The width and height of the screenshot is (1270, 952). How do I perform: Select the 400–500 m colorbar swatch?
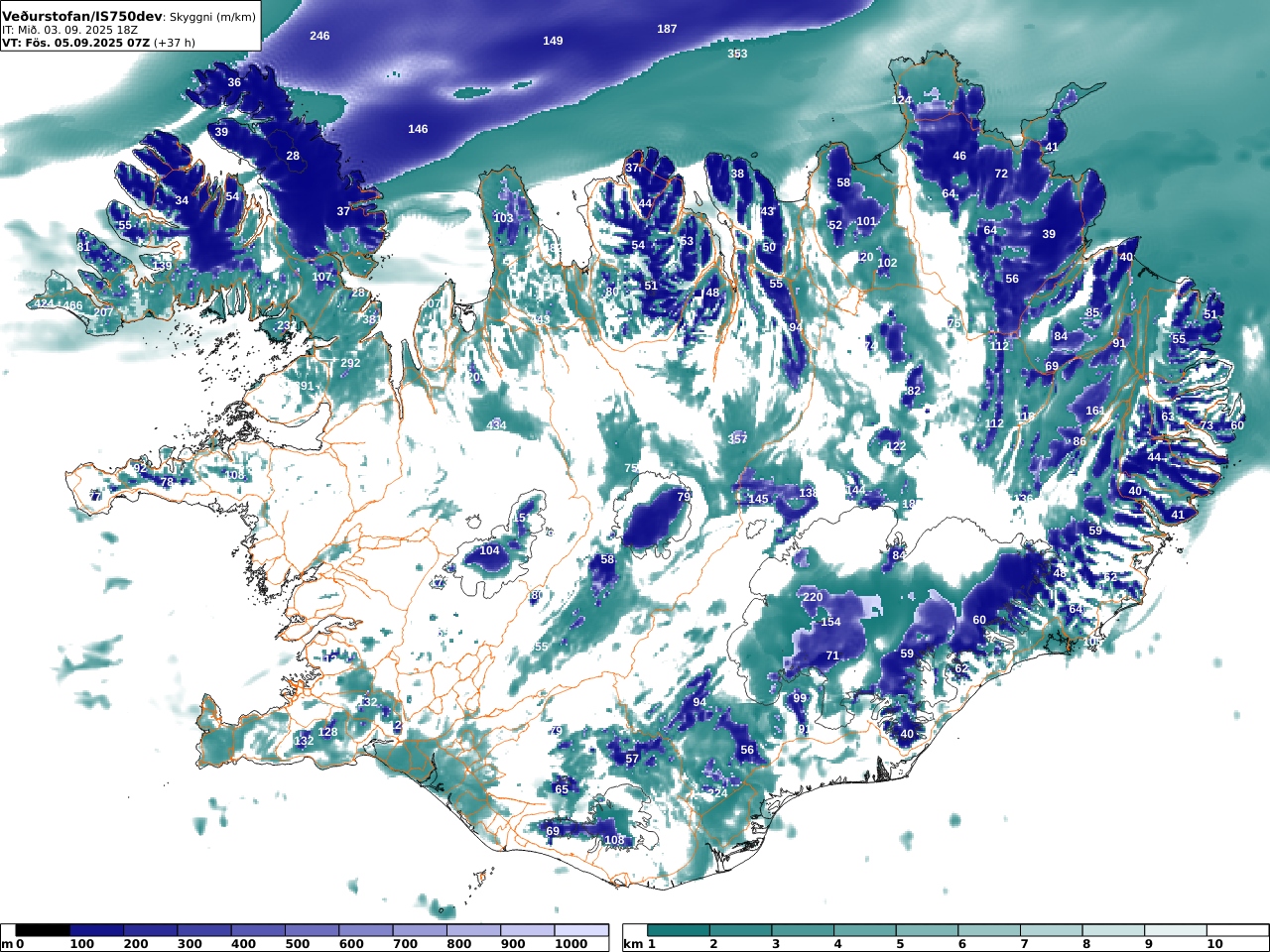click(x=258, y=930)
